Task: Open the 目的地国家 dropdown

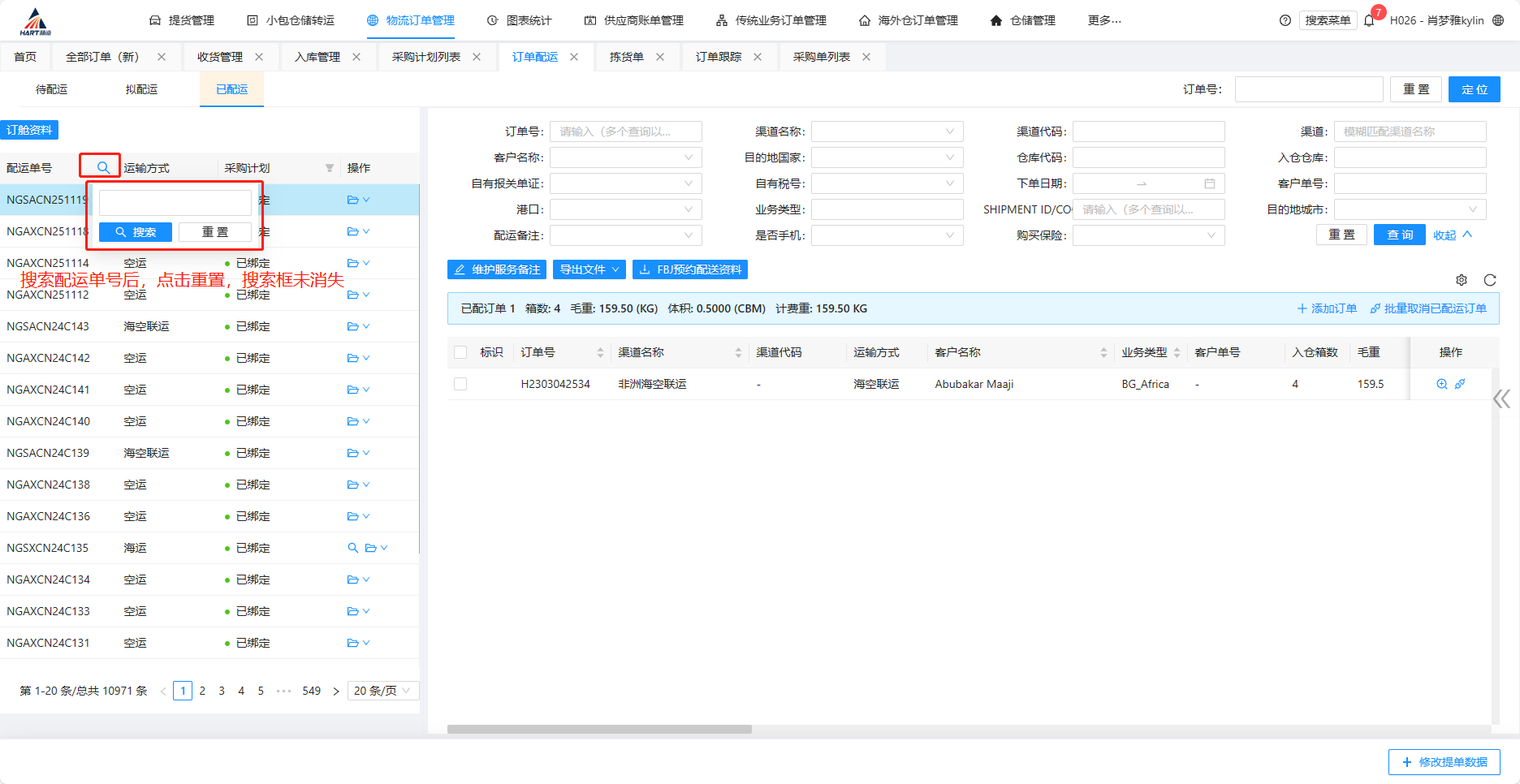Action: 887,157
